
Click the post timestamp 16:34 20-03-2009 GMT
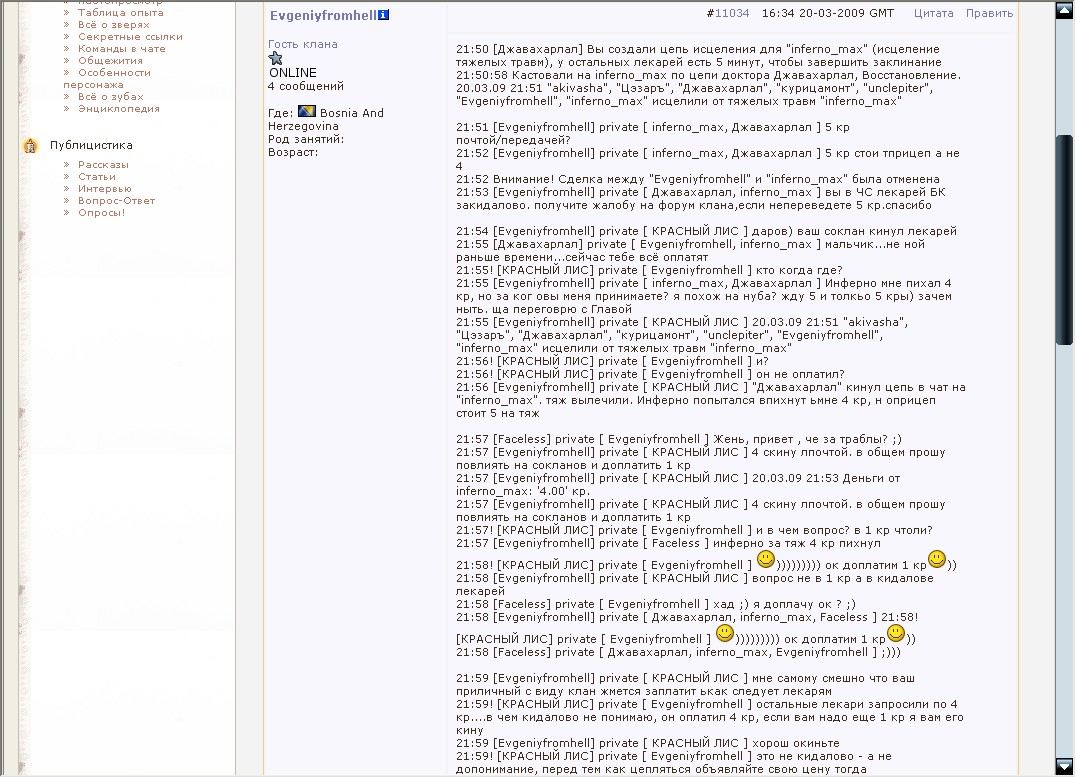tap(828, 13)
